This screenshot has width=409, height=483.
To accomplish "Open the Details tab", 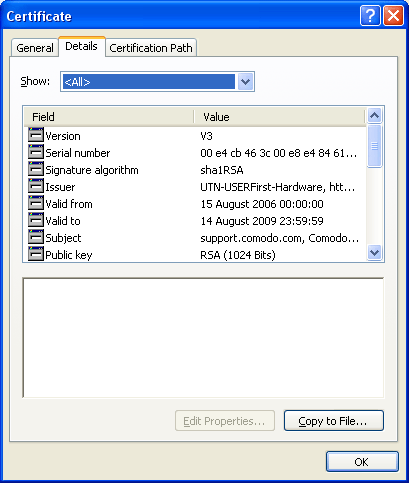I will click(82, 46).
